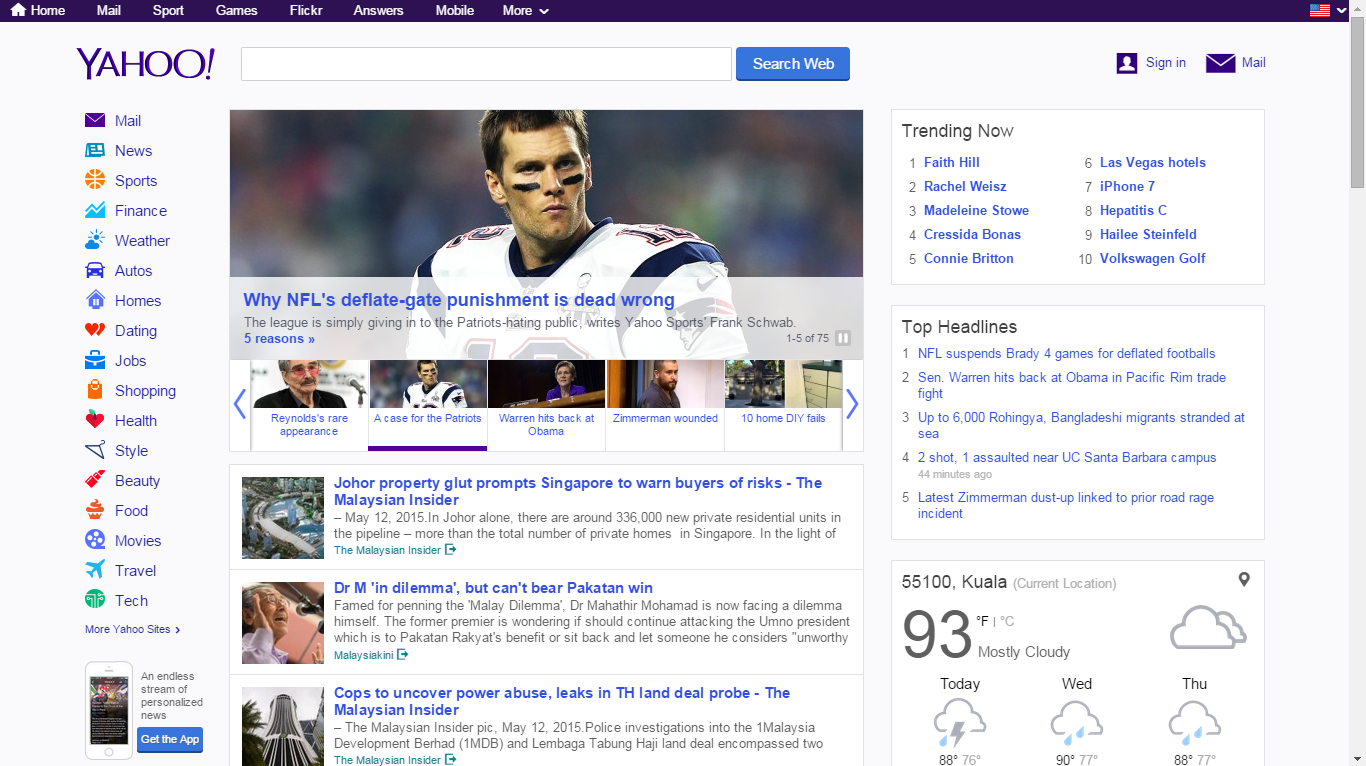Screen dimensions: 1366x766
Task: Click the Search Web button
Action: [x=793, y=64]
